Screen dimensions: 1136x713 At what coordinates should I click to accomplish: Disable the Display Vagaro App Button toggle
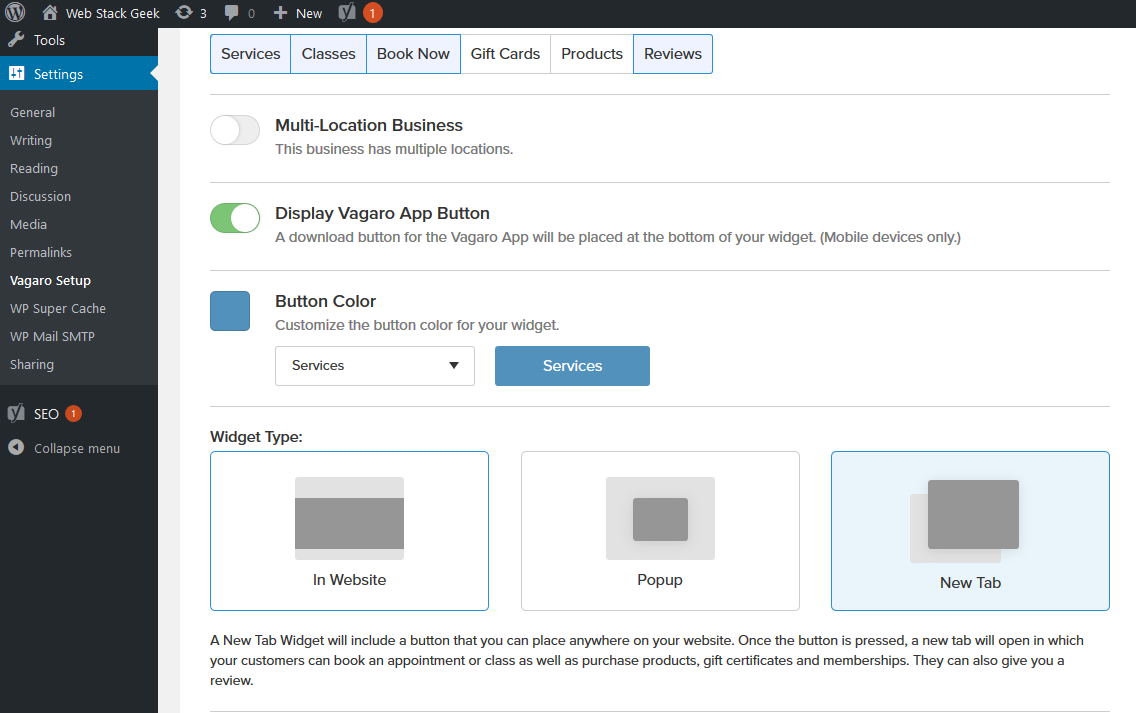[235, 218]
